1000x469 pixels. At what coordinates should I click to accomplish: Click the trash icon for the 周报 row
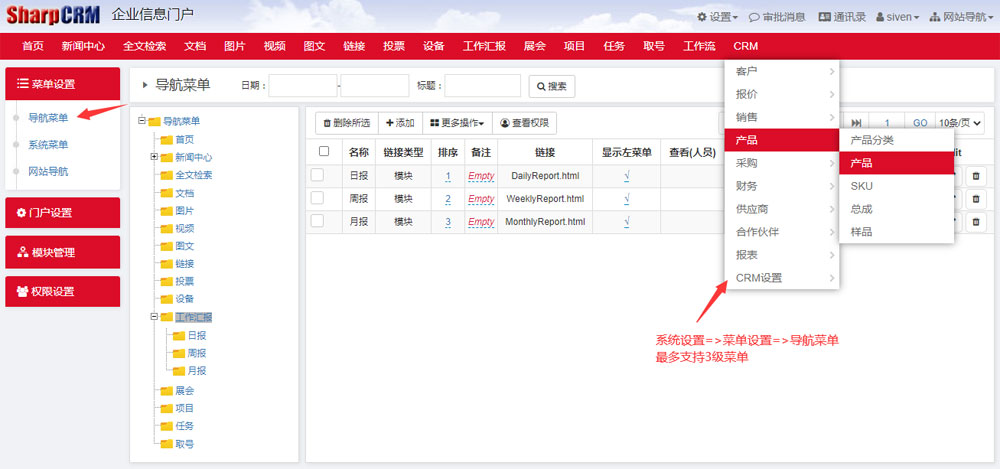pos(976,199)
